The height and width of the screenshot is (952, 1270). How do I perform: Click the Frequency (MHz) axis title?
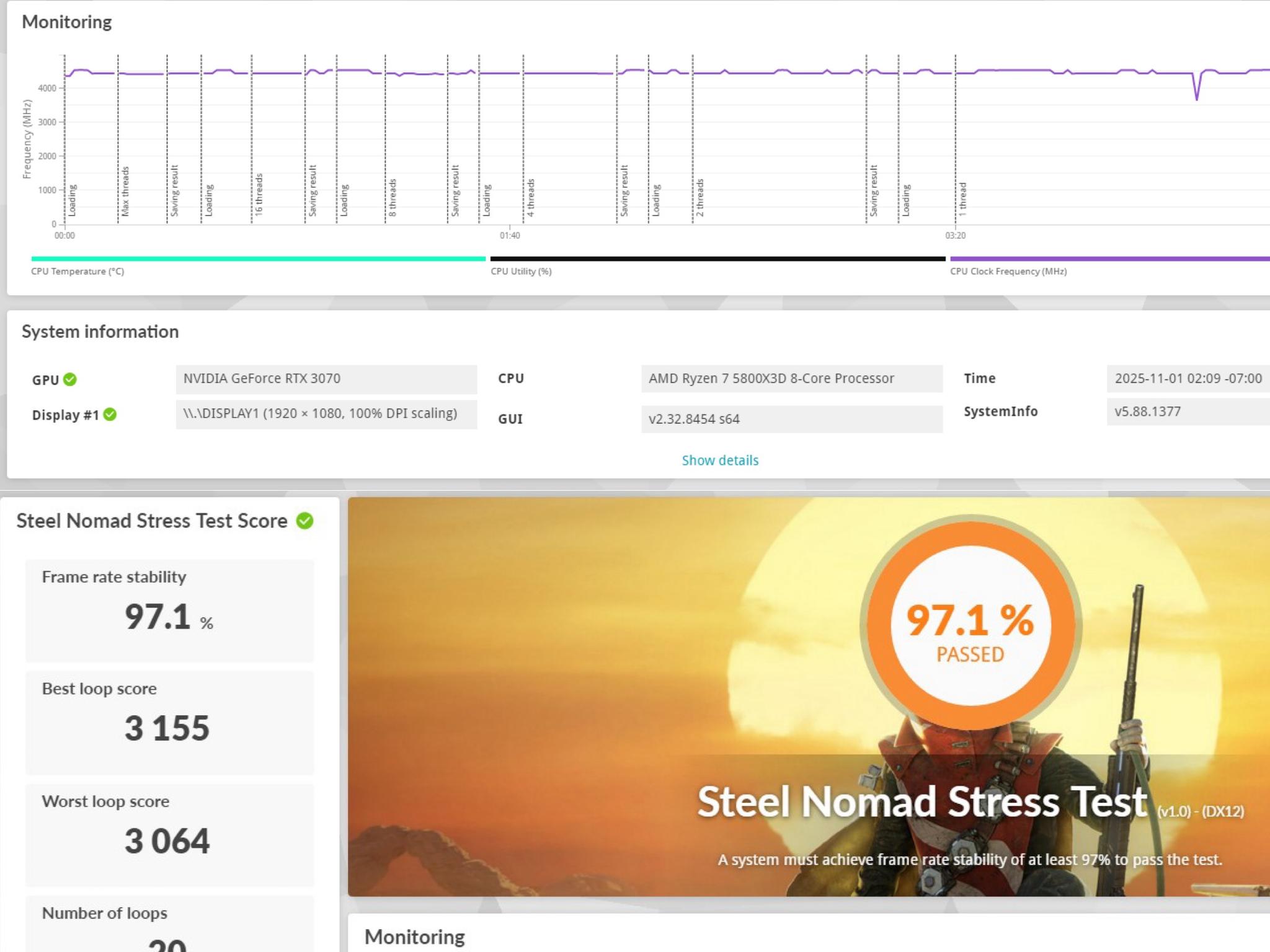(27, 139)
